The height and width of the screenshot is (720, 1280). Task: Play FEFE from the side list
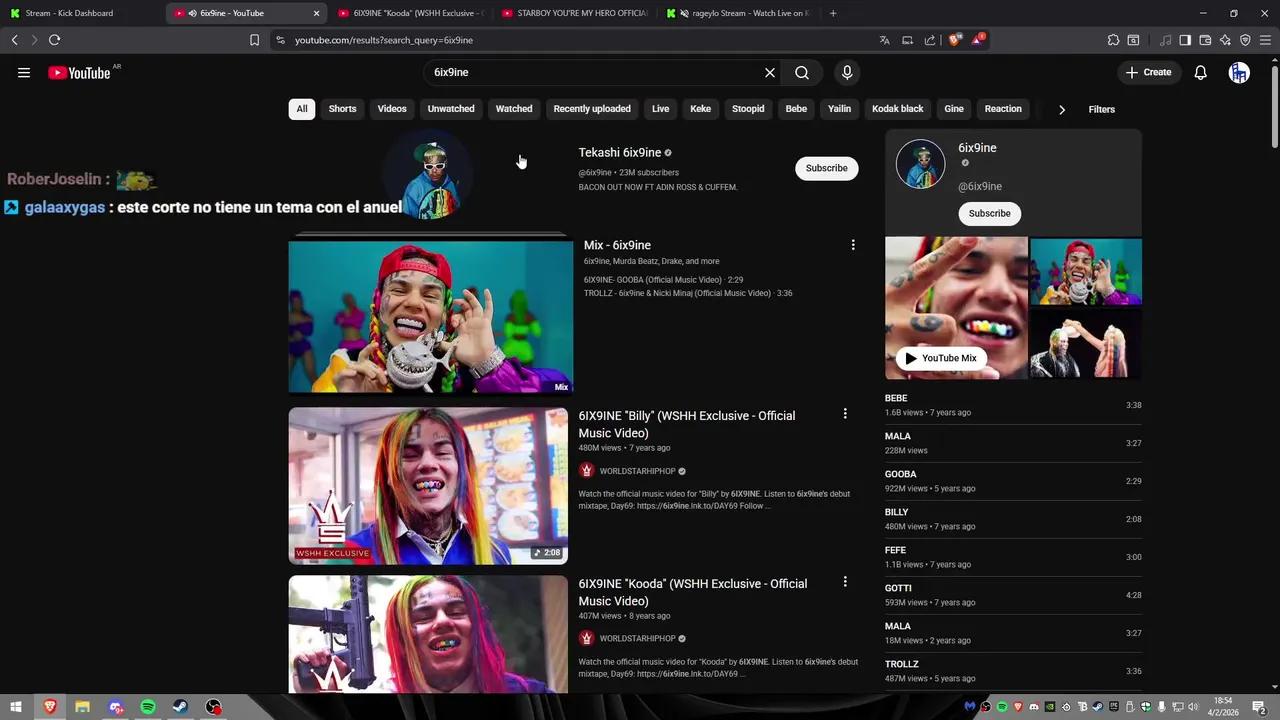(x=1013, y=557)
